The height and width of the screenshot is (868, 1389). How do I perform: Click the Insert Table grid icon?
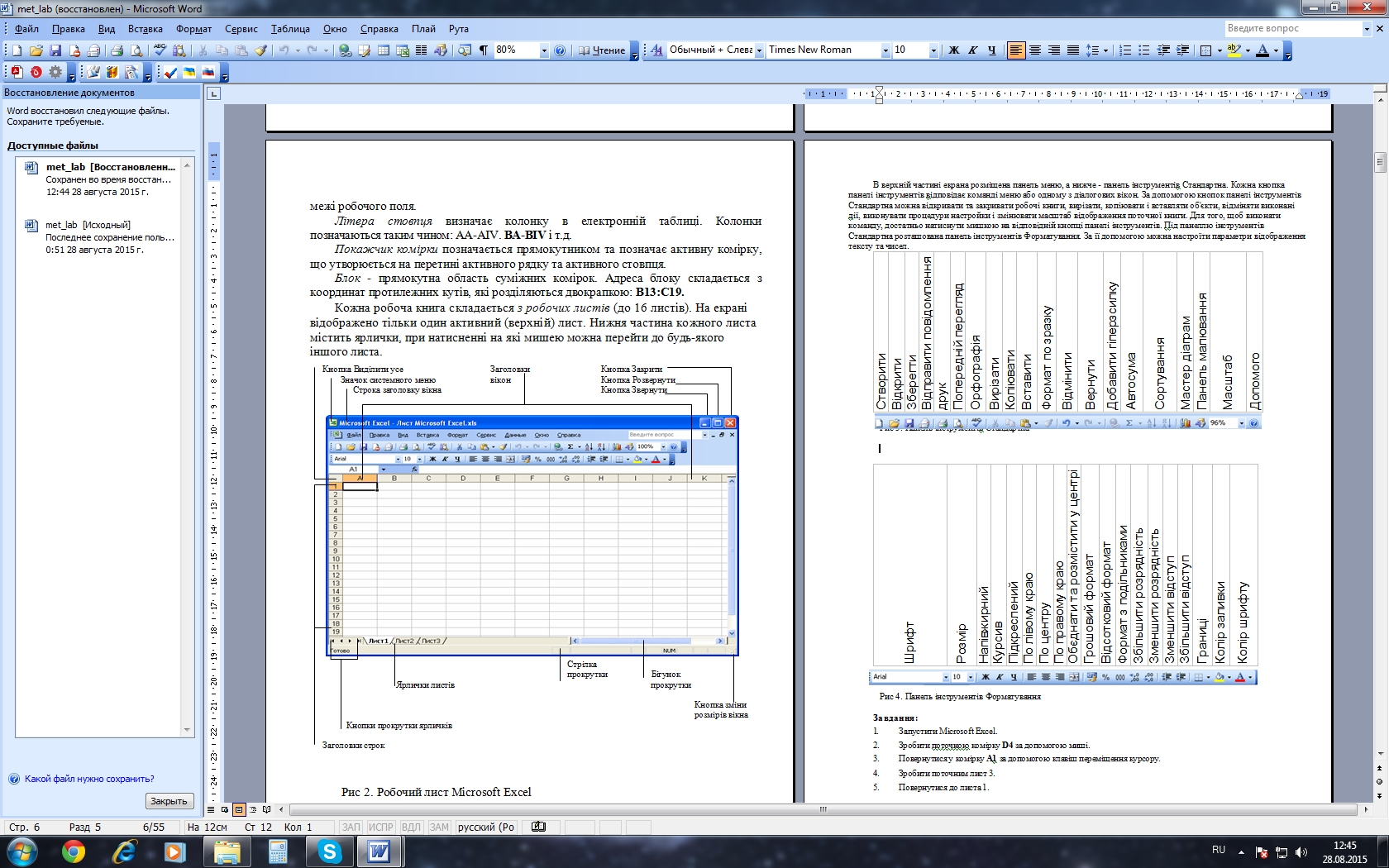pyautogui.click(x=384, y=50)
